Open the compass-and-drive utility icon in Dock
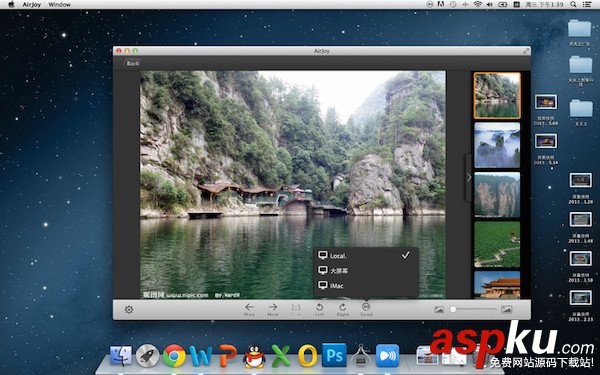 [x=360, y=356]
